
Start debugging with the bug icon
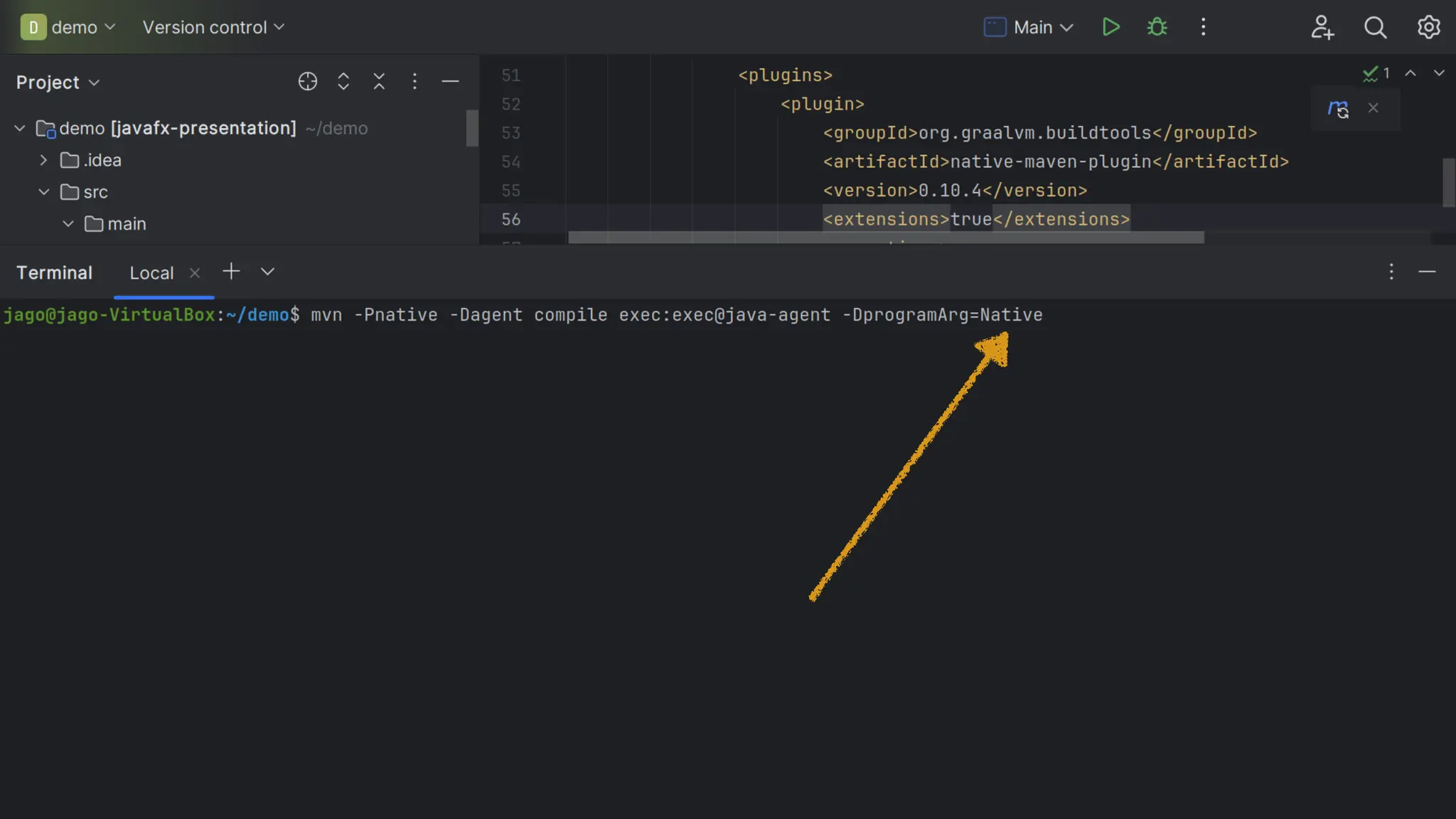(x=1157, y=27)
